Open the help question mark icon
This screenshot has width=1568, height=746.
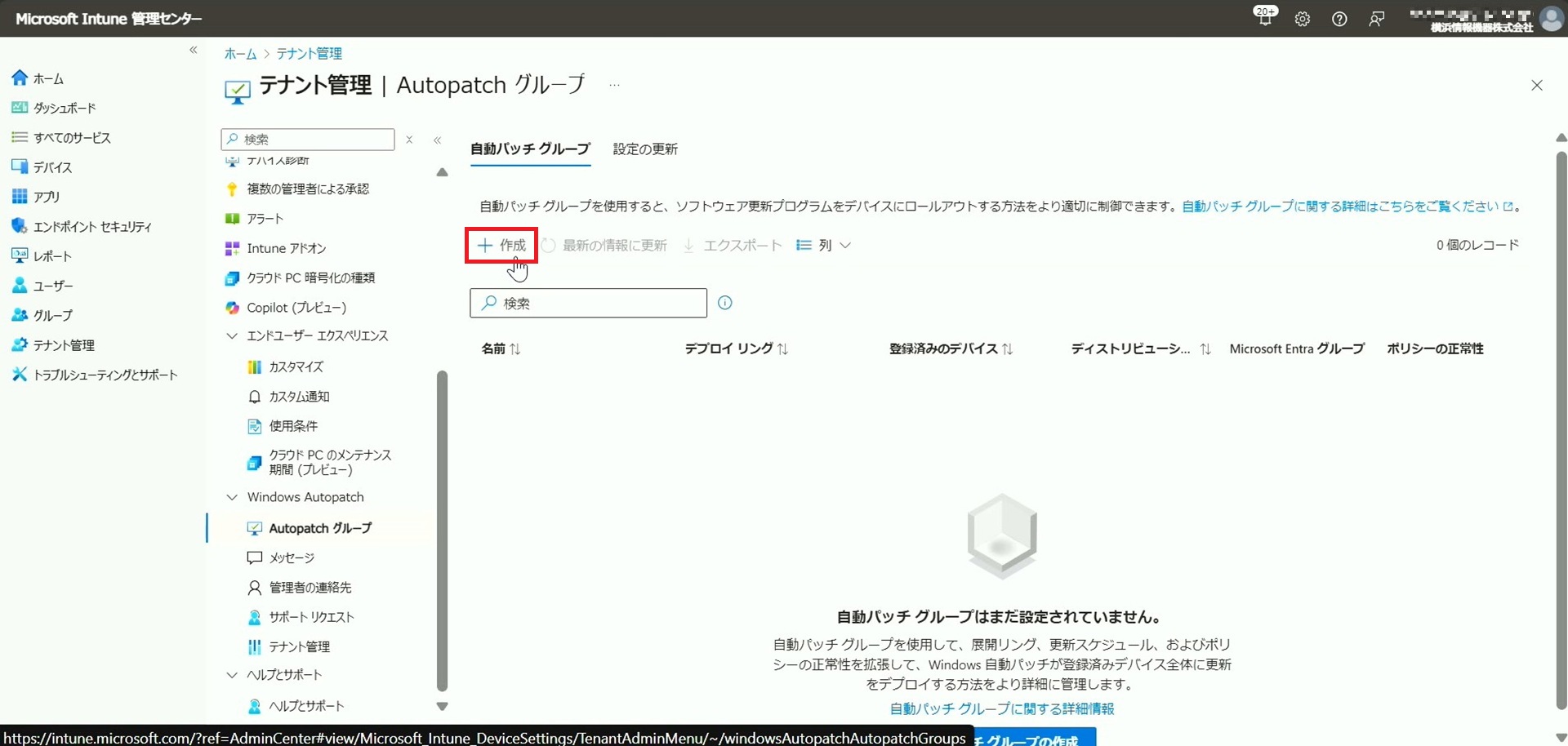1339,19
